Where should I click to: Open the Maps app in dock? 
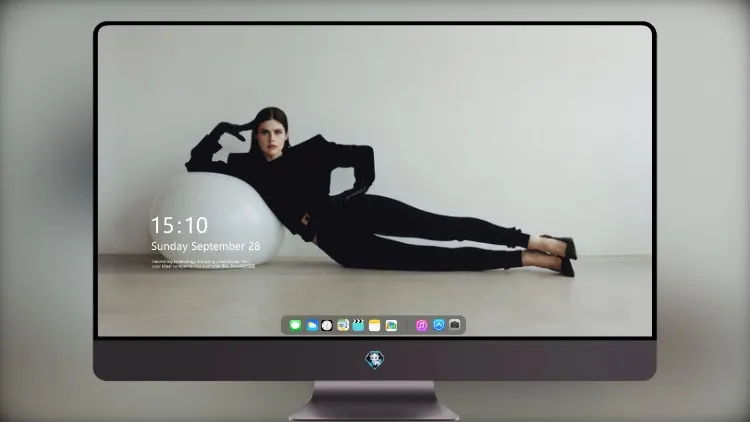click(x=343, y=326)
